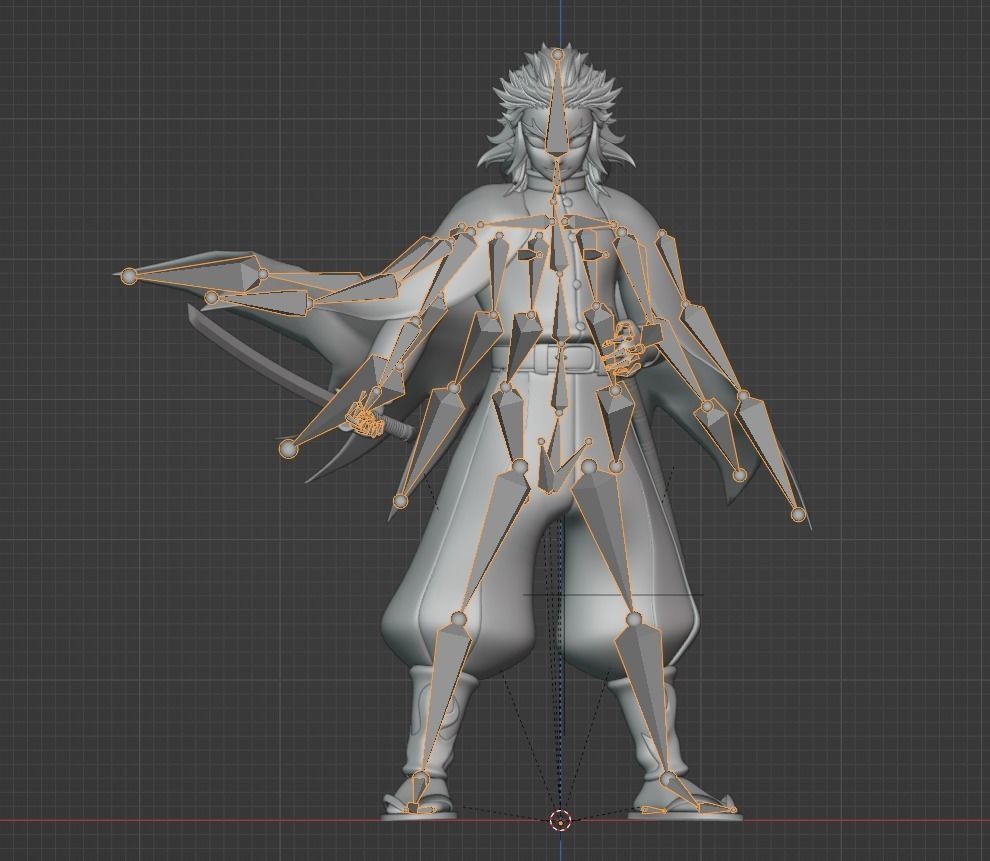This screenshot has width=990, height=861.
Task: Click the hip joint above the viewer's right thigh
Action: pos(588,466)
